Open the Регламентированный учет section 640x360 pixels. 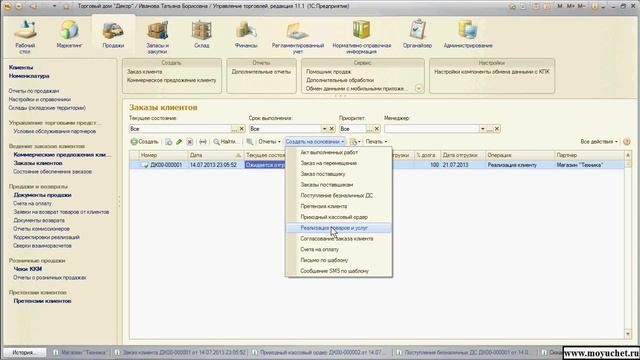[x=298, y=37]
